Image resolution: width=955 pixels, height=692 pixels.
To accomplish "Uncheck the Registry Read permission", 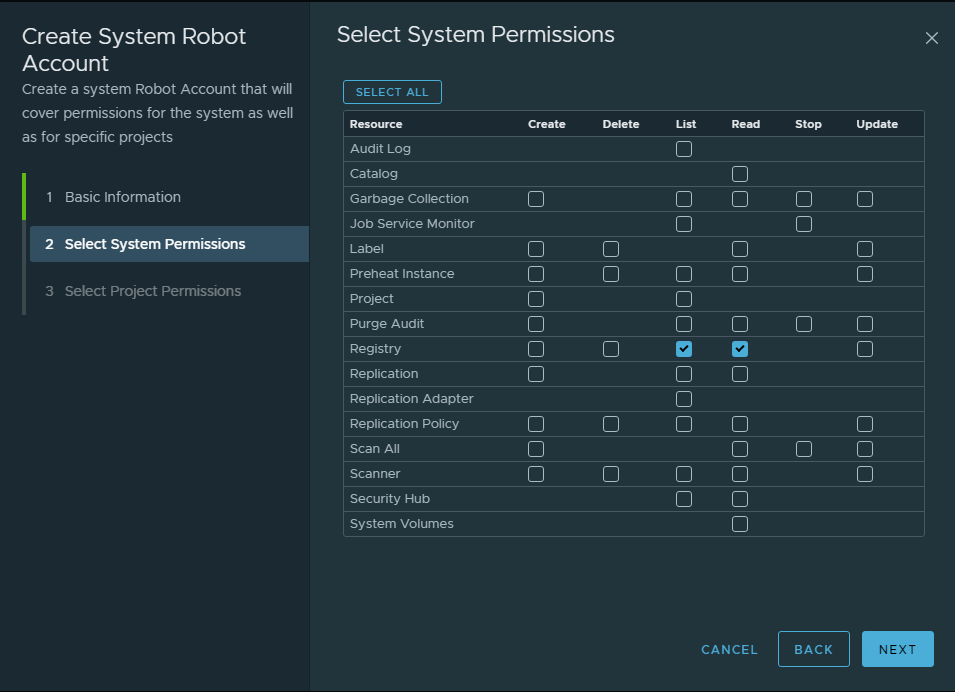I will (740, 349).
